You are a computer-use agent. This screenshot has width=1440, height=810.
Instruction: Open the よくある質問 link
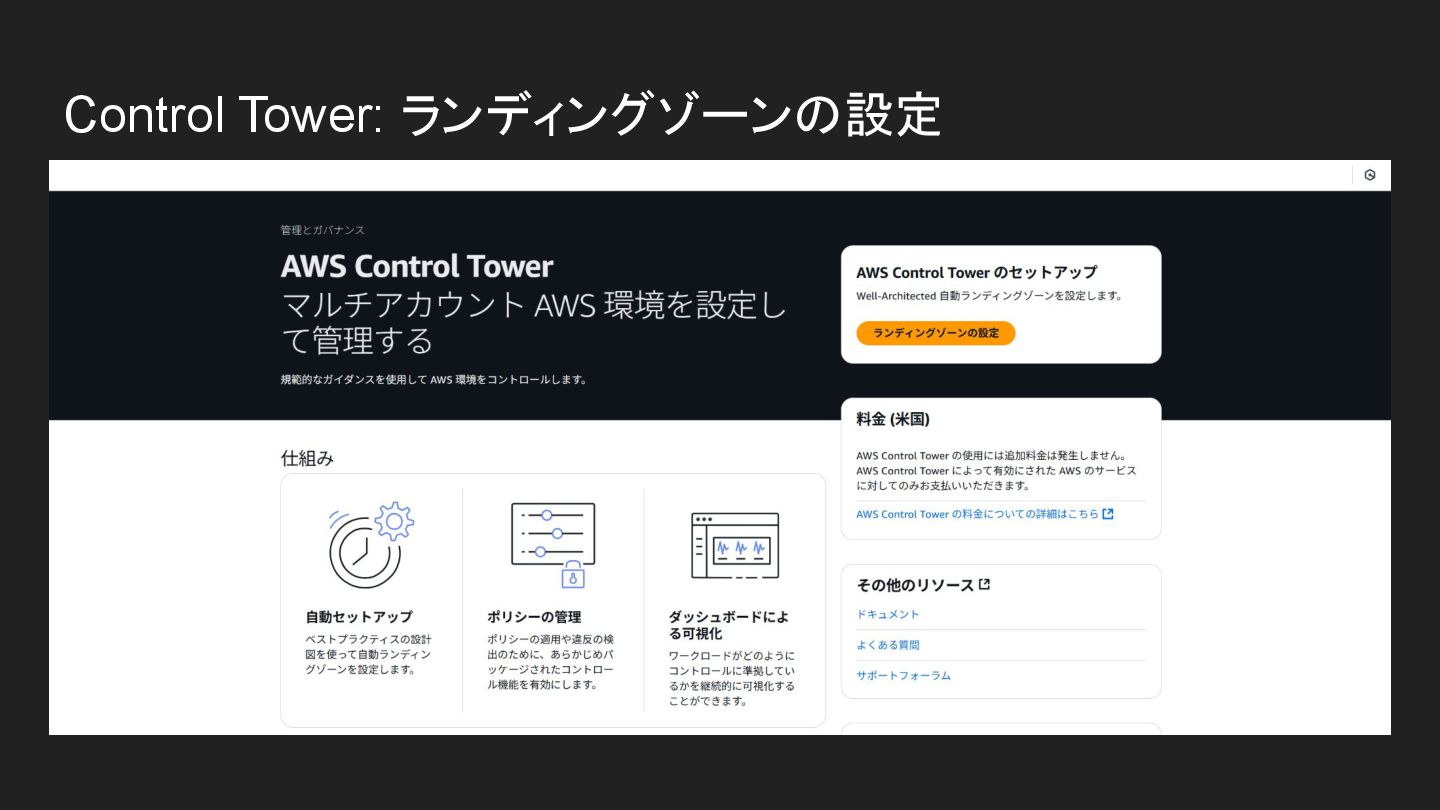888,645
